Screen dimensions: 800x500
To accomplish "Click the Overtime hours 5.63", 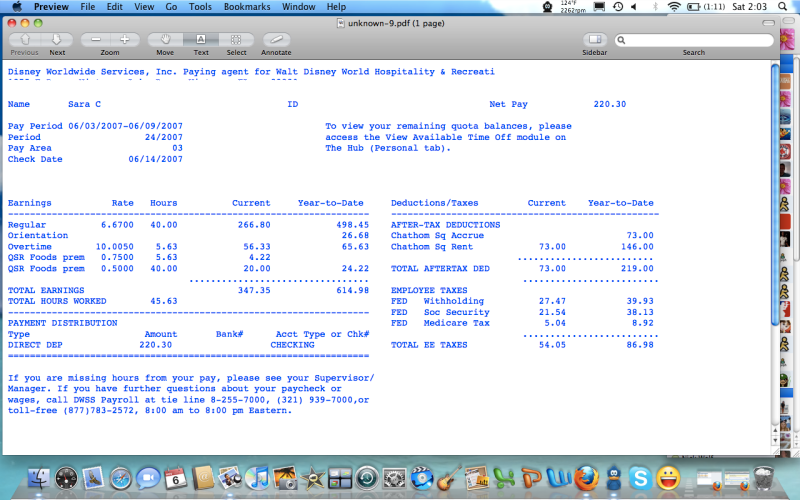I will click(166, 247).
